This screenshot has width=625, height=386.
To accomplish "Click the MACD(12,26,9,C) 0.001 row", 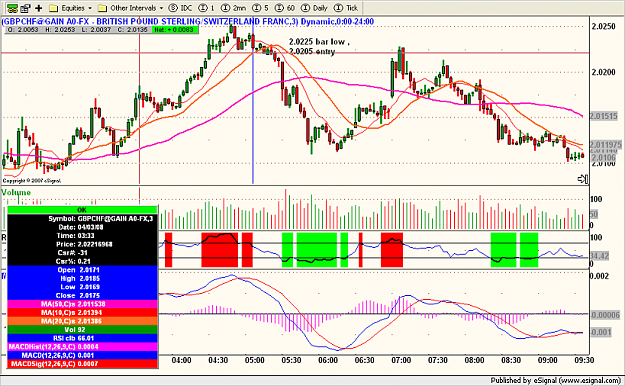I will coord(82,355).
